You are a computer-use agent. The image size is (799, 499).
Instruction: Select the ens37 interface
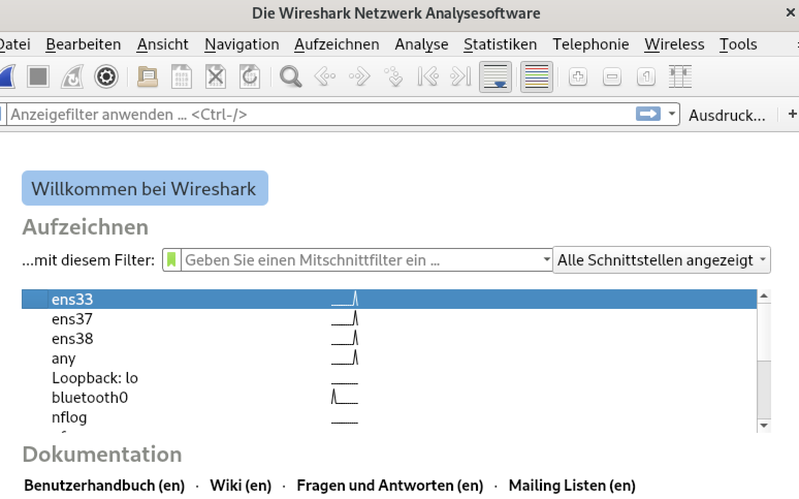tap(389, 319)
